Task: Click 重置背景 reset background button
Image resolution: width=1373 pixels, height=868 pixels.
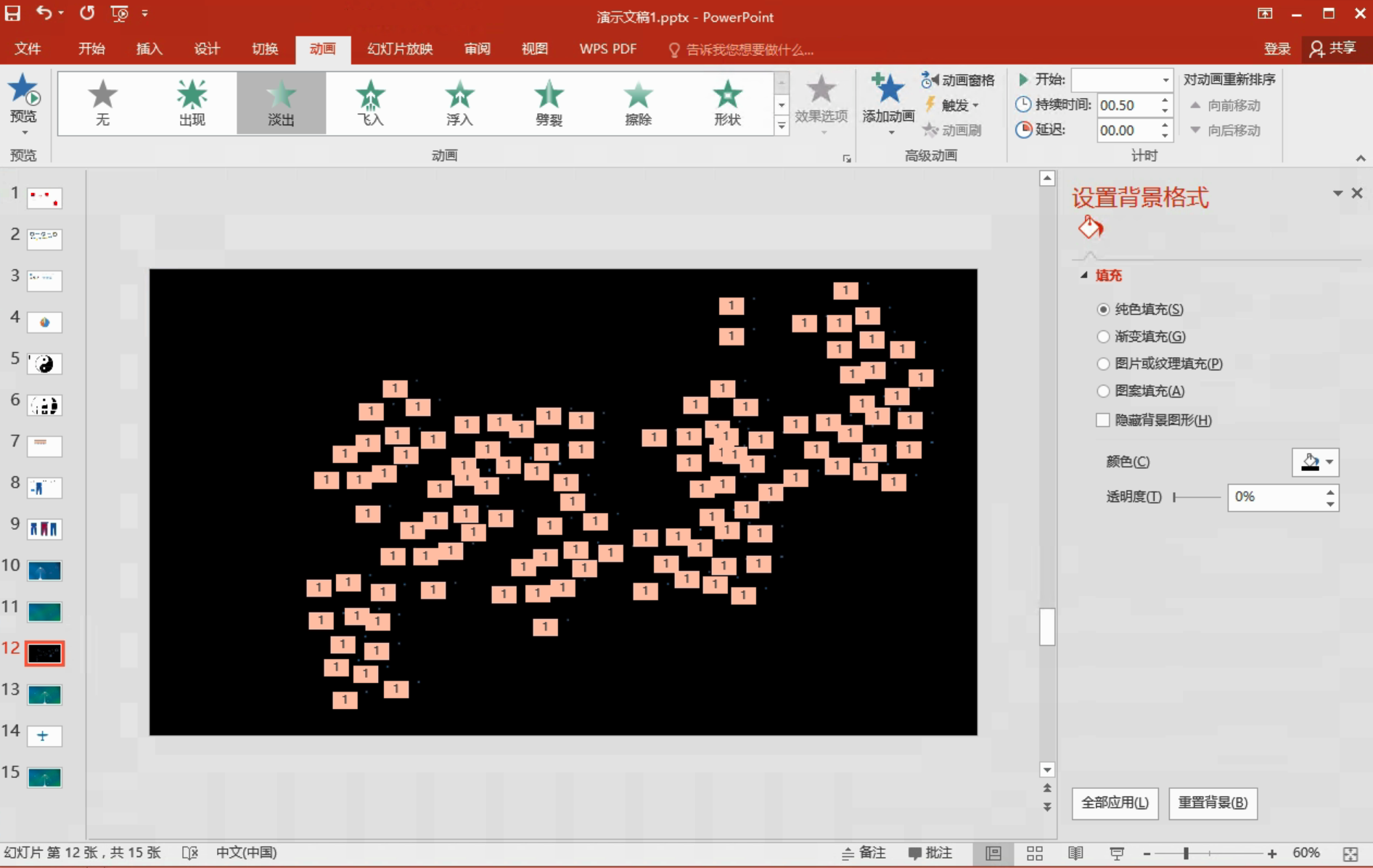Action: pos(1213,803)
